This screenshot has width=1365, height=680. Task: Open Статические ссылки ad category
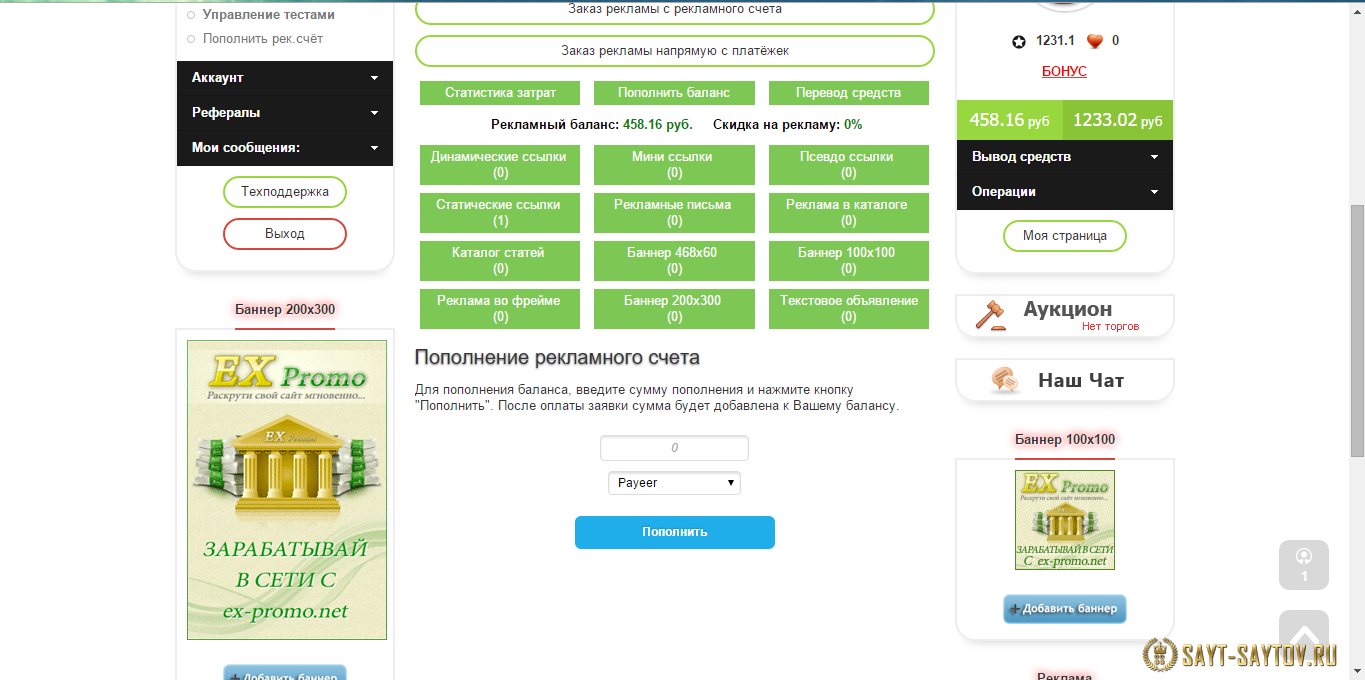[x=500, y=212]
